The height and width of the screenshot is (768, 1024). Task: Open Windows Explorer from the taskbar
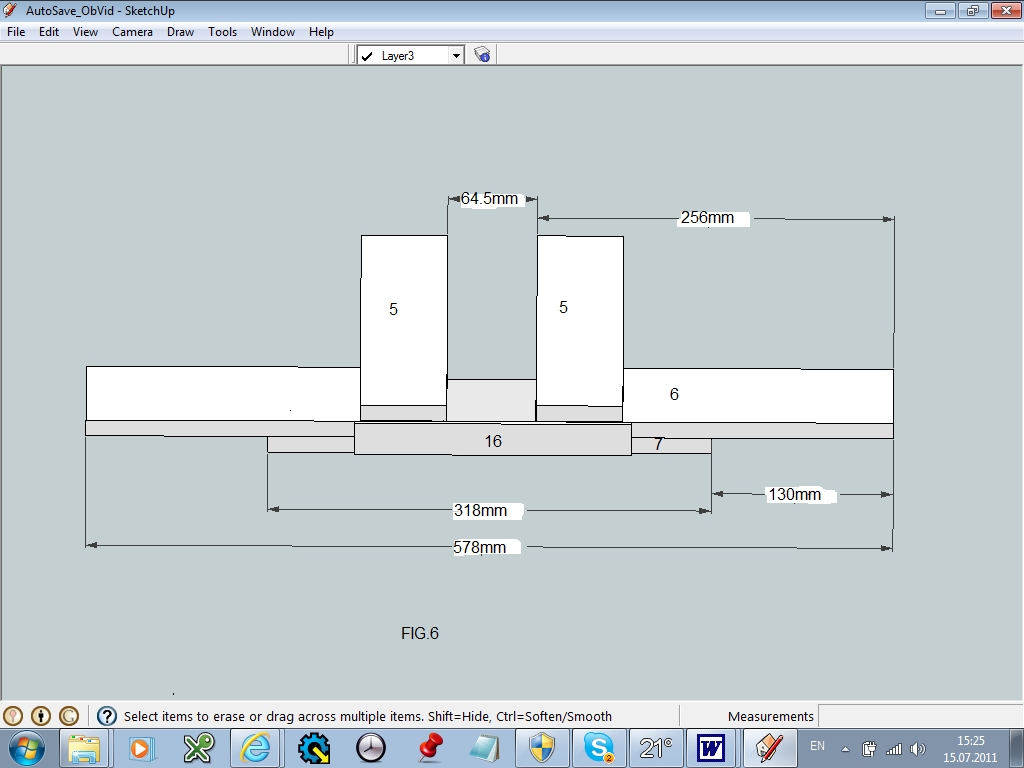point(84,748)
